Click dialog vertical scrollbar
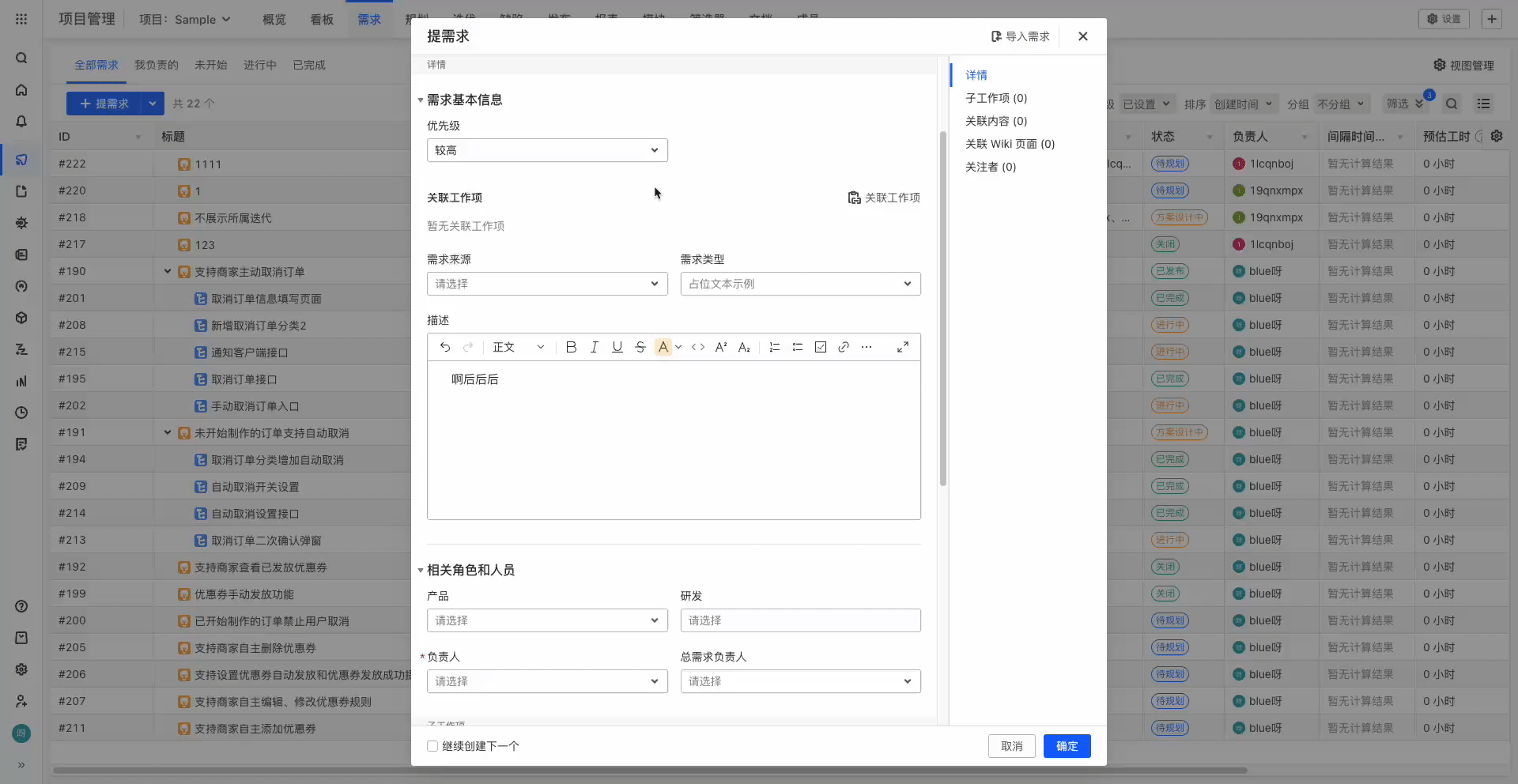1518x784 pixels. [x=942, y=308]
